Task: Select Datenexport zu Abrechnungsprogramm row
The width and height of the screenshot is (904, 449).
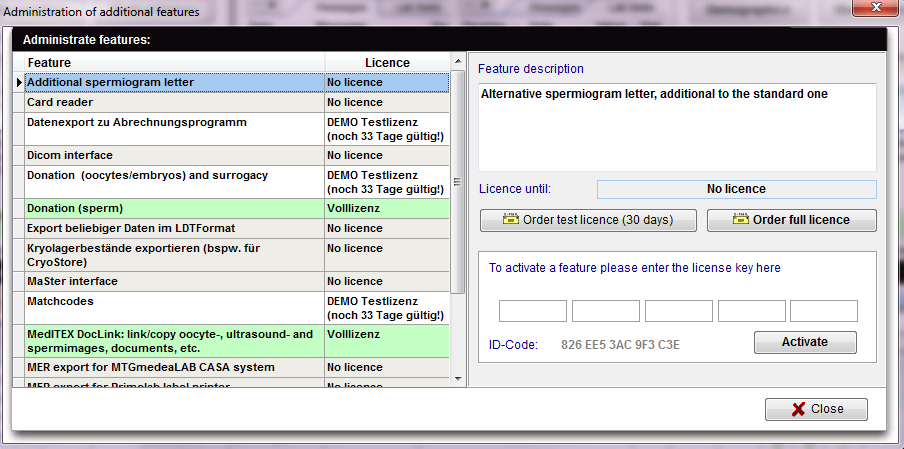Action: point(236,129)
